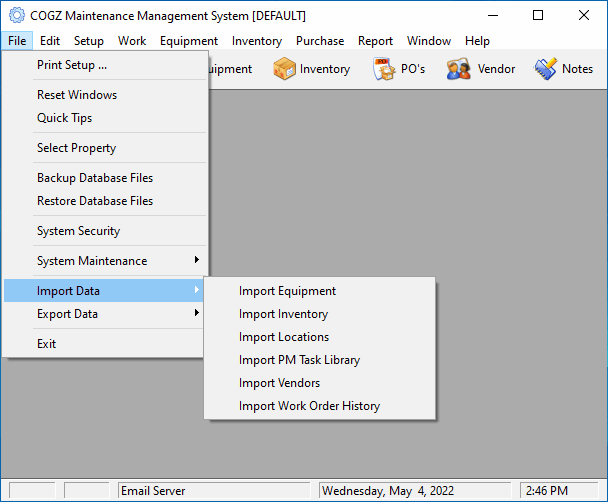Select the Export Data menu item
This screenshot has height=502, width=608.
pos(104,314)
